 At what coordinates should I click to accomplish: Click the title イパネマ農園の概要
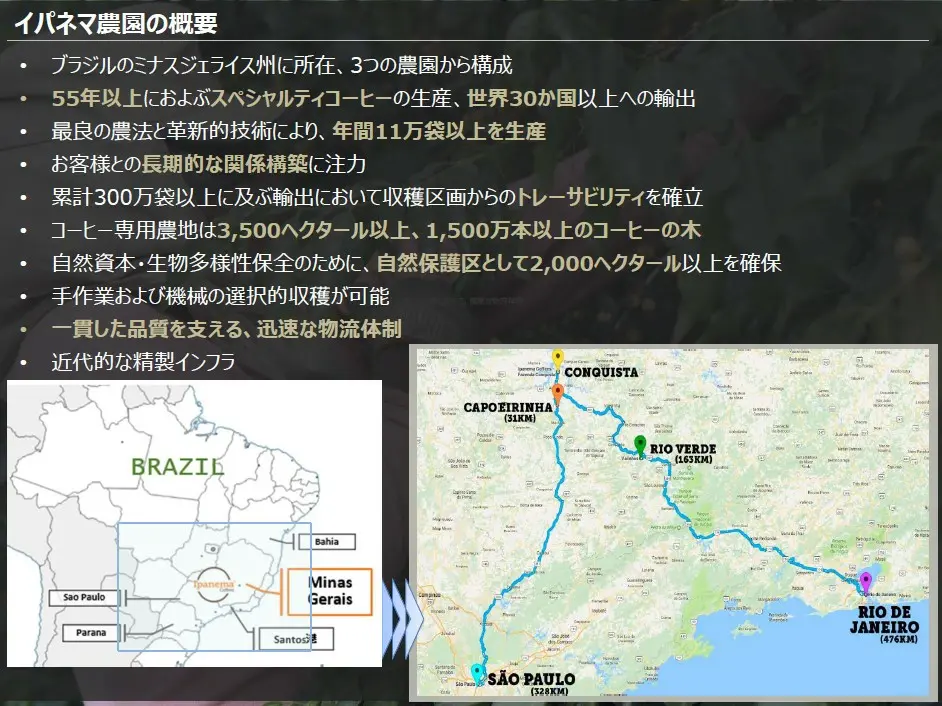[x=115, y=23]
